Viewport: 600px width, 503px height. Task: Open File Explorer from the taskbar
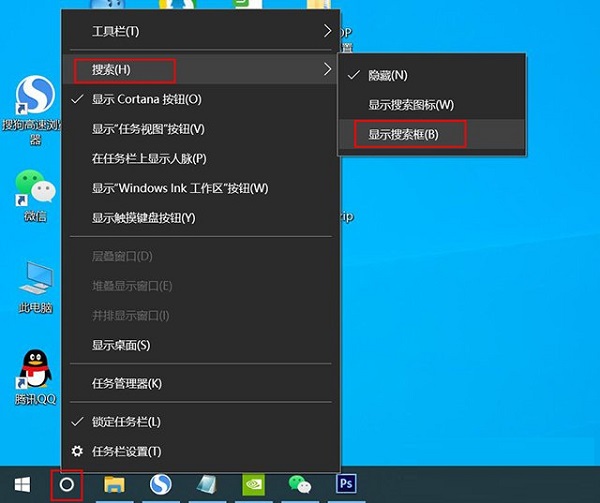(x=115, y=485)
